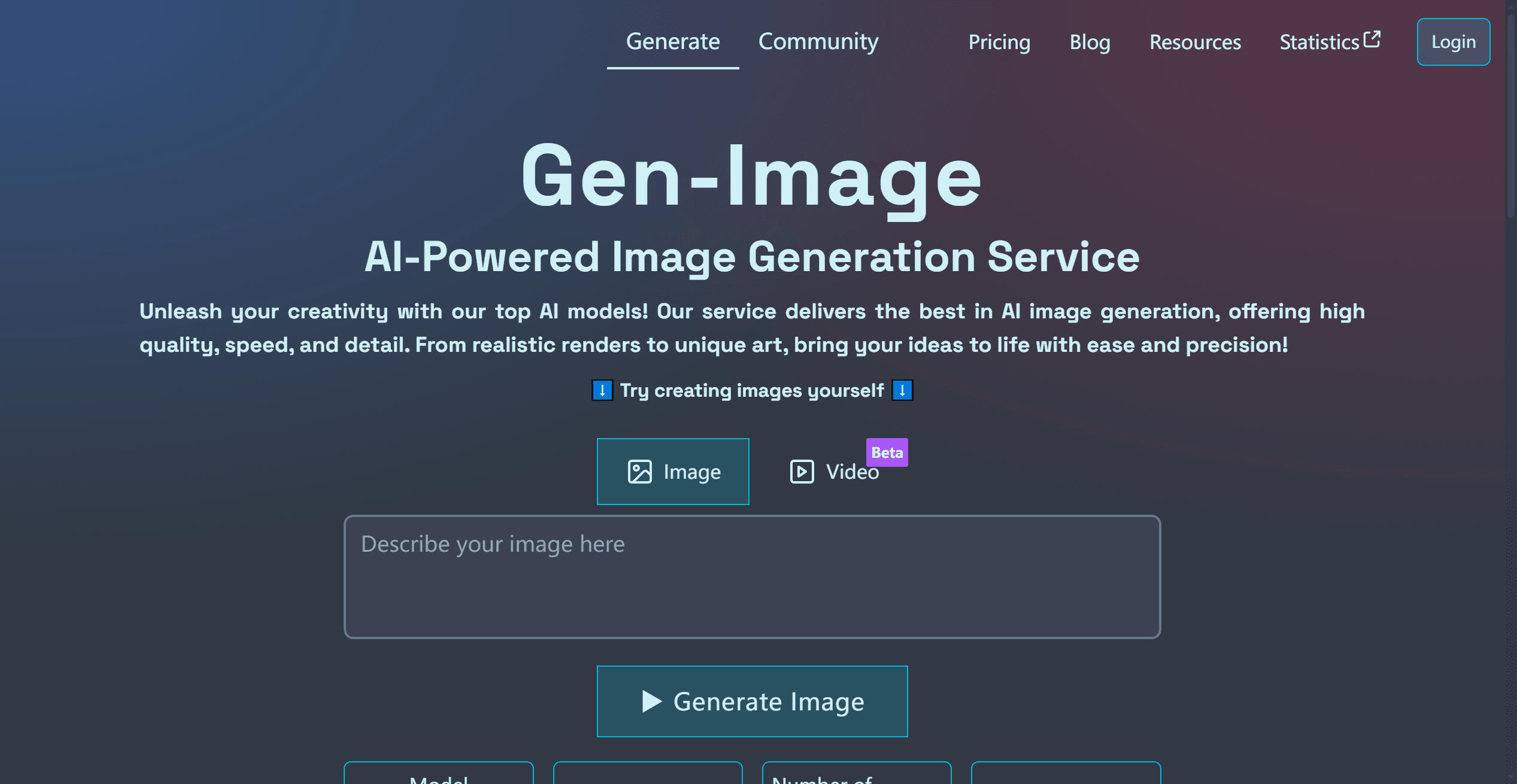This screenshot has height=784, width=1517.
Task: Click the picture icon inside the Image button
Action: click(641, 471)
